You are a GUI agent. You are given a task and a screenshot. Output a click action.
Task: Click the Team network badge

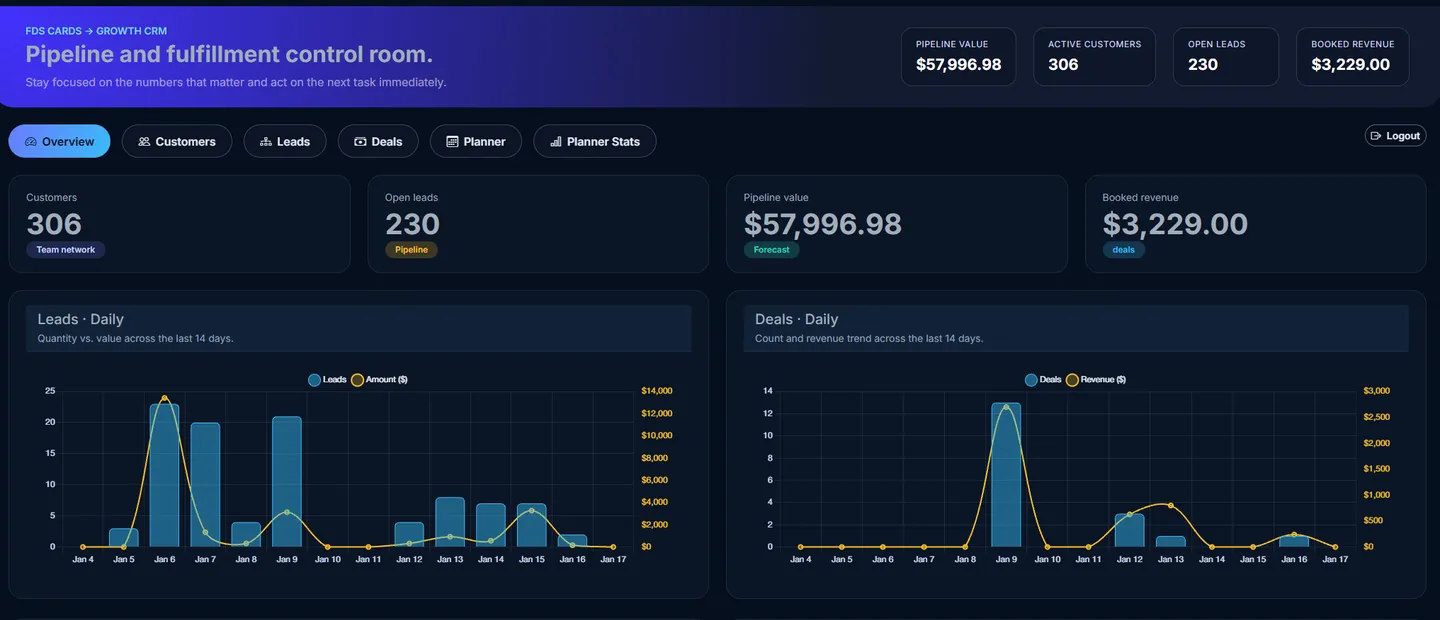tap(66, 250)
